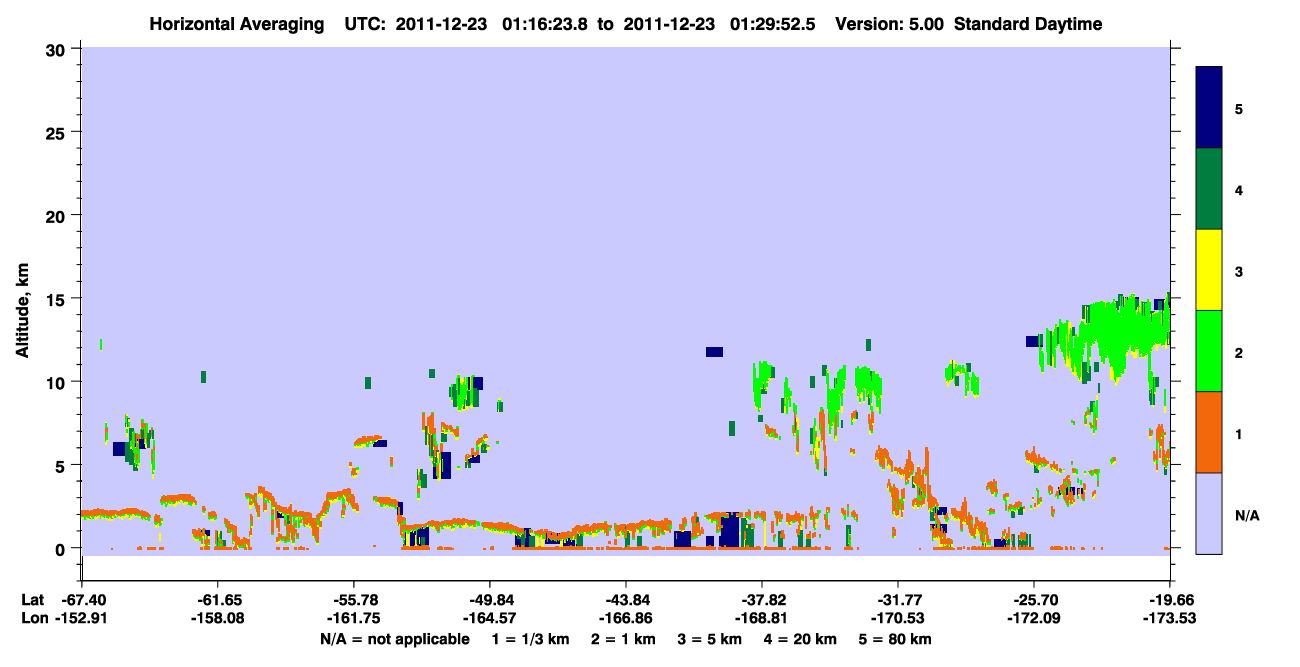Click the latitude value -31.77
Image resolution: width=1300 pixels, height=667 pixels.
898,600
